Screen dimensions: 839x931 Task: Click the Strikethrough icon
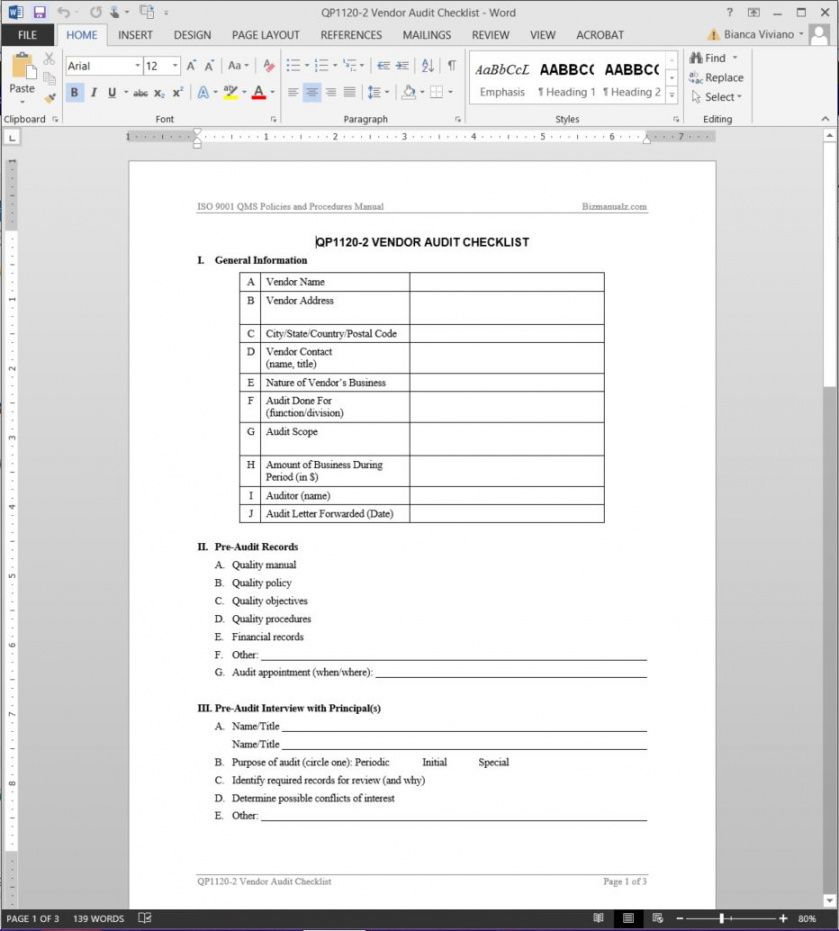[x=140, y=92]
